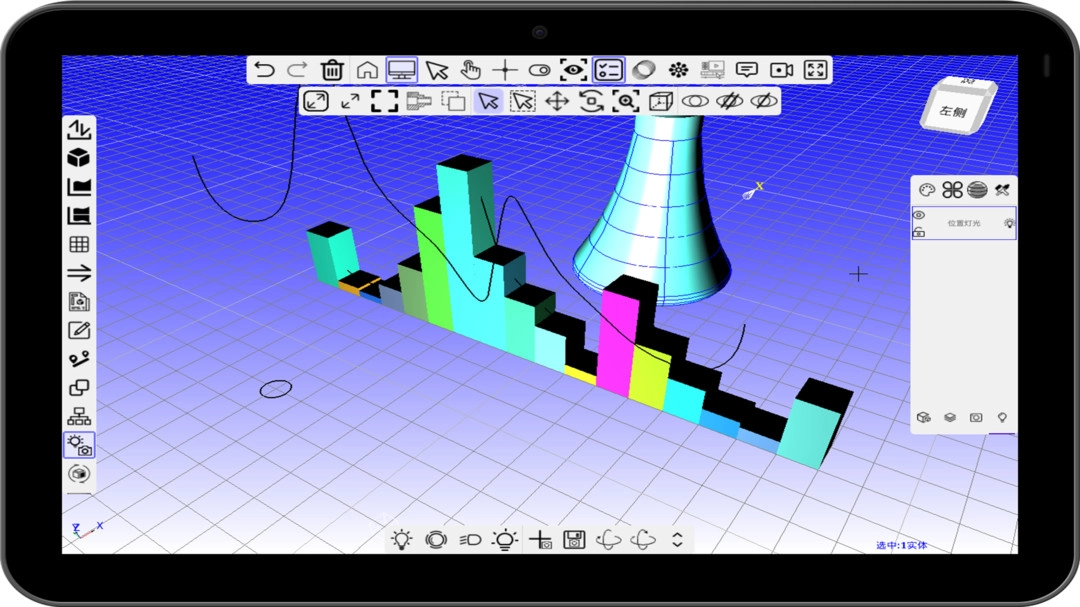Toggle the pill-shaped switch in top toolbar

tap(539, 70)
